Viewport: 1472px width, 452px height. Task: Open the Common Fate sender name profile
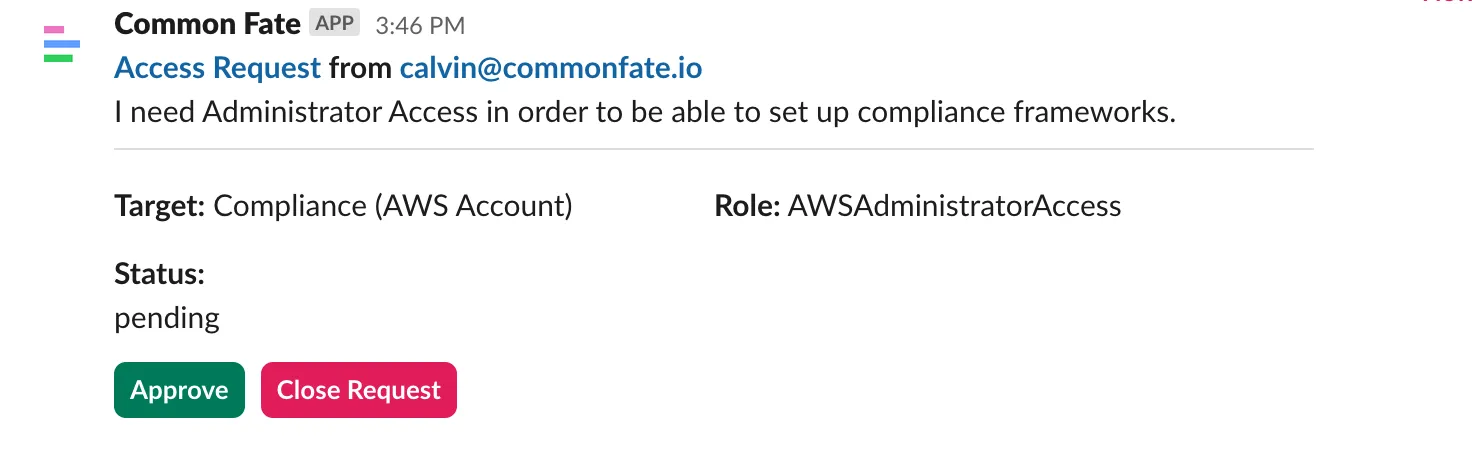coord(208,24)
